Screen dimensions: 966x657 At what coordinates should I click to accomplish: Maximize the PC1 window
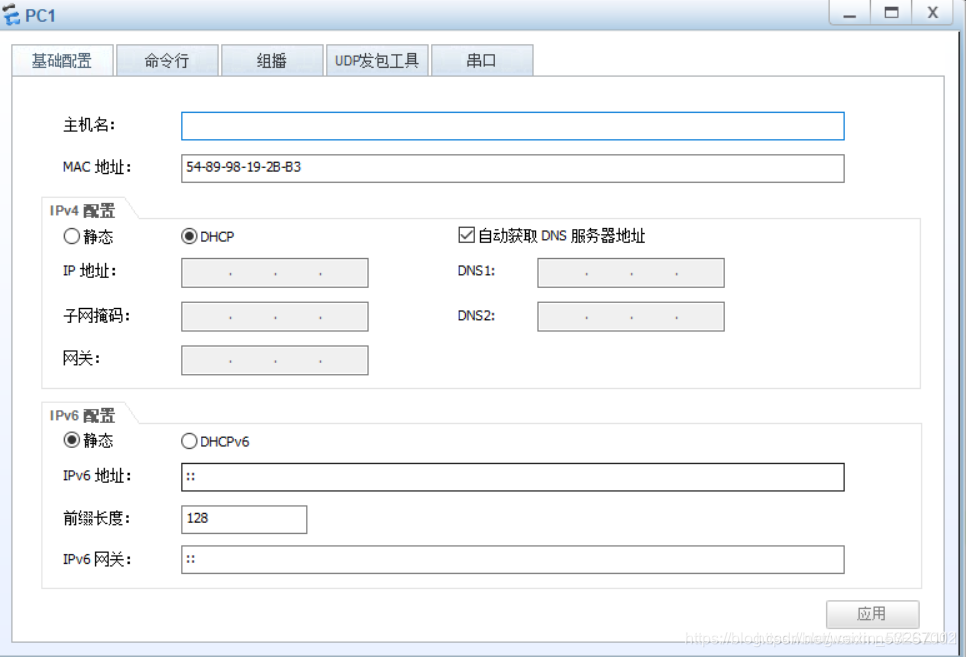(891, 12)
